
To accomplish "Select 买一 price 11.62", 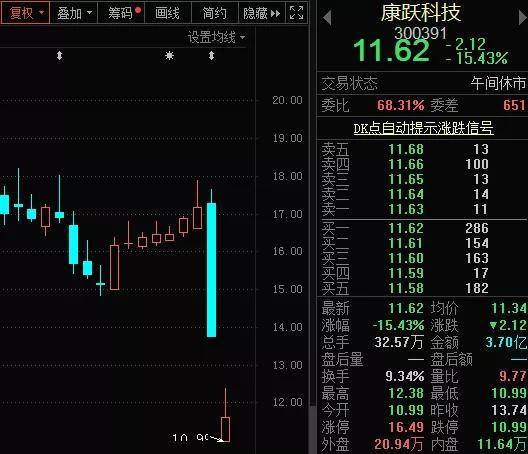I will [406, 228].
